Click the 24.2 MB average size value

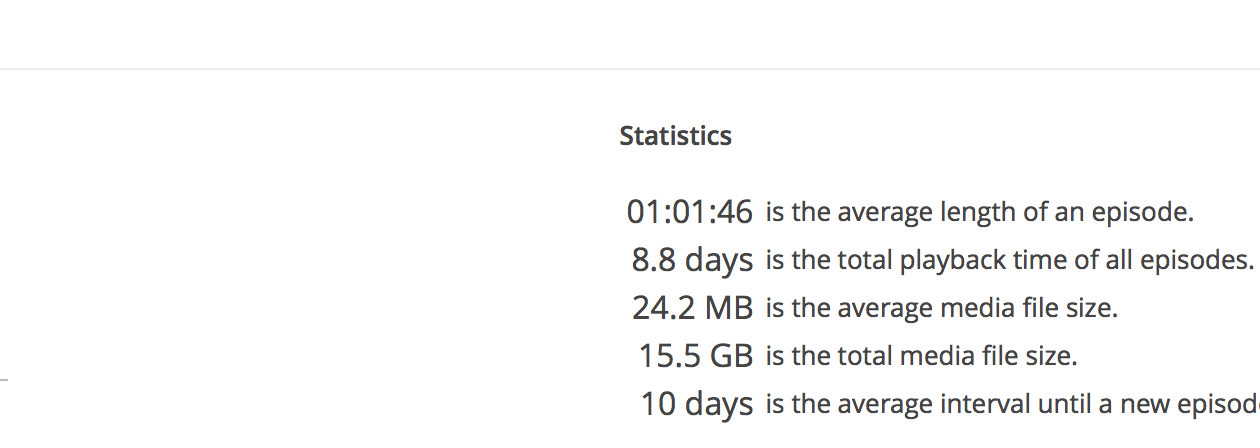coord(692,308)
